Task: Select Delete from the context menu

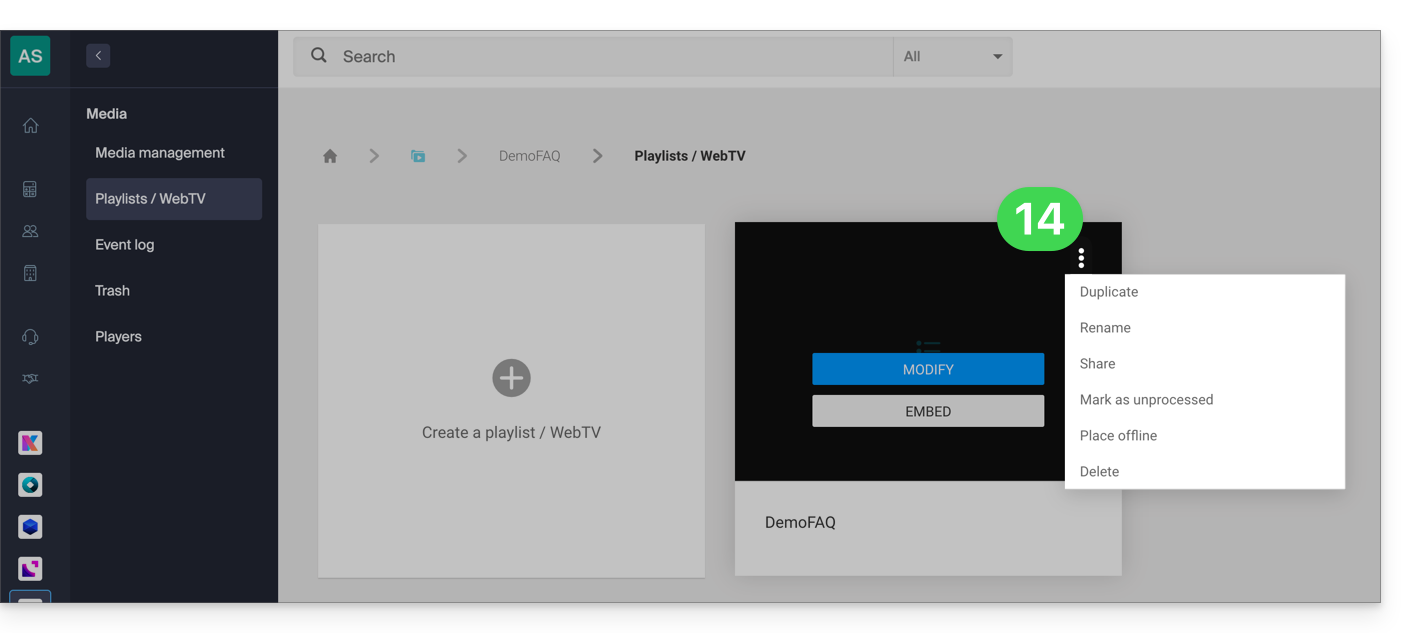Action: [1099, 472]
